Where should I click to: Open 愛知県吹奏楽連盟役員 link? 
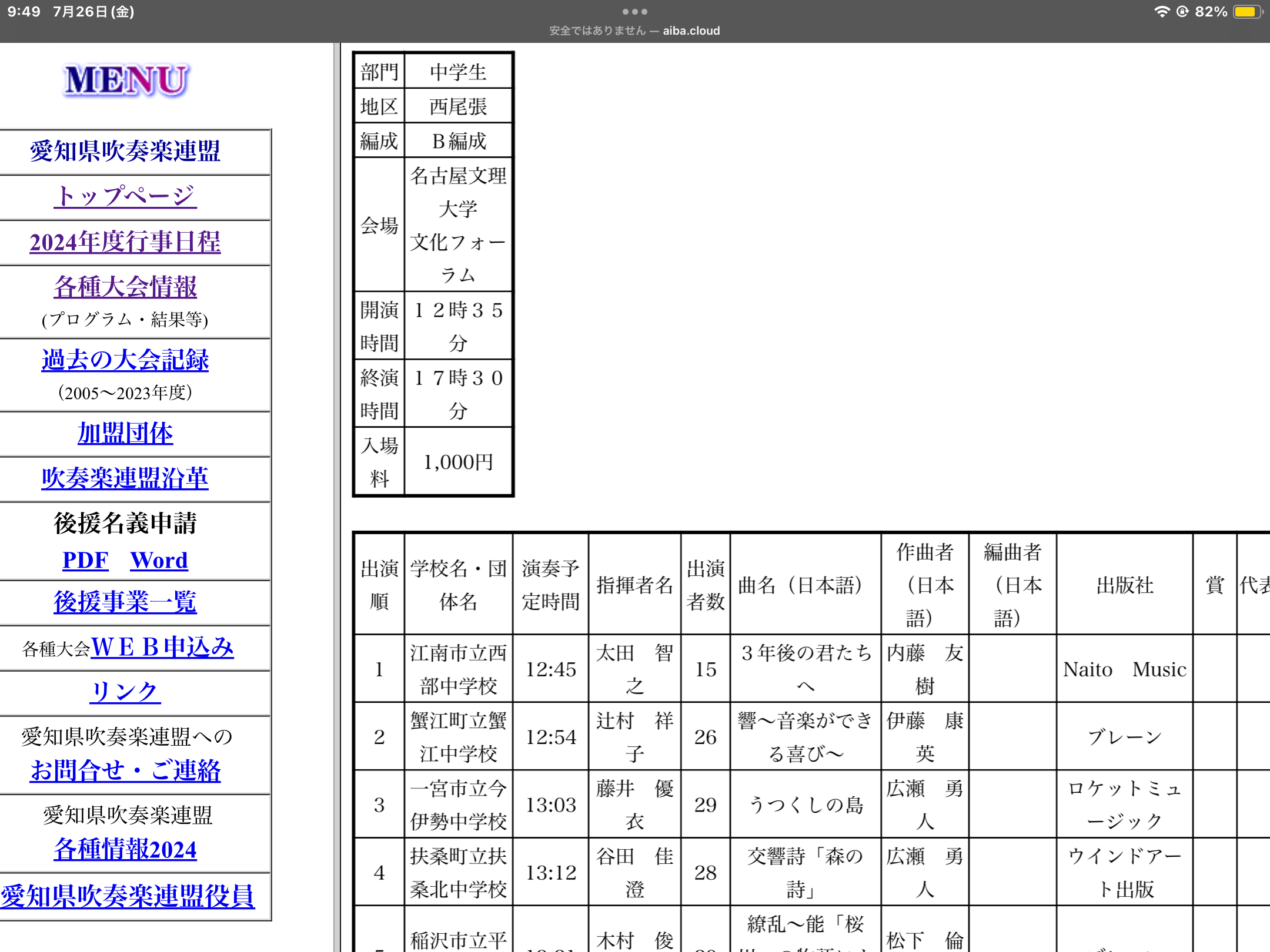click(128, 896)
